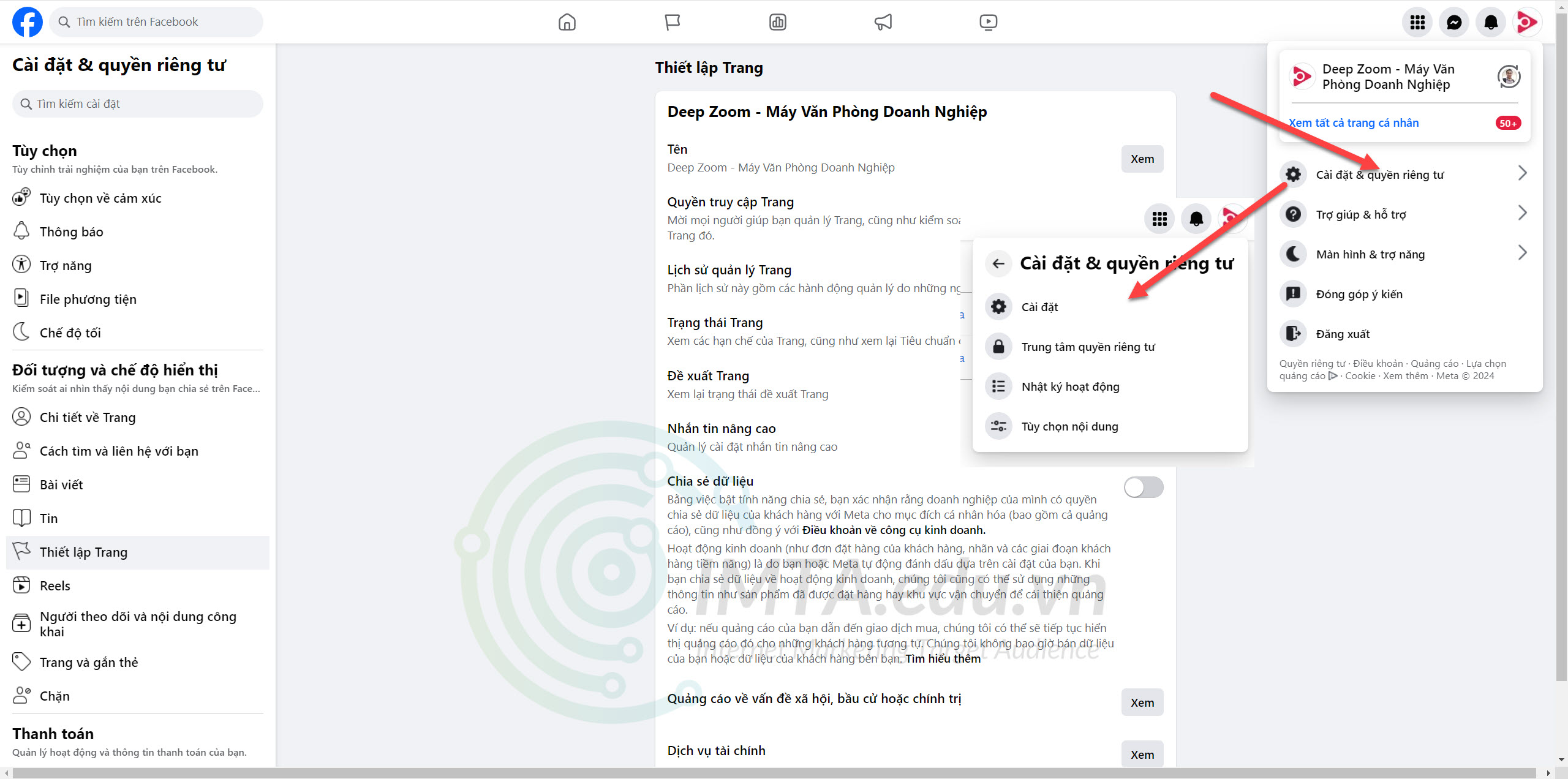Image resolution: width=1568 pixels, height=779 pixels.
Task: Open Chặn settings in sidebar
Action: pos(138,696)
